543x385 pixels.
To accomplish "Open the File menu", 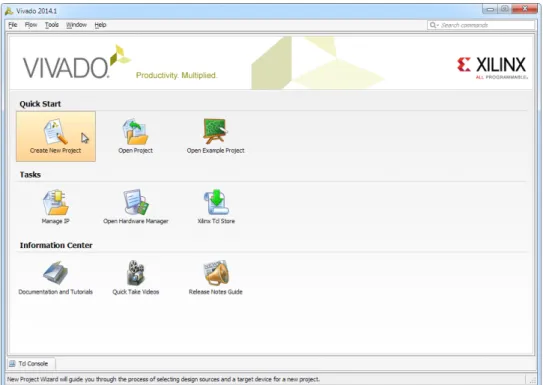I will [13, 25].
